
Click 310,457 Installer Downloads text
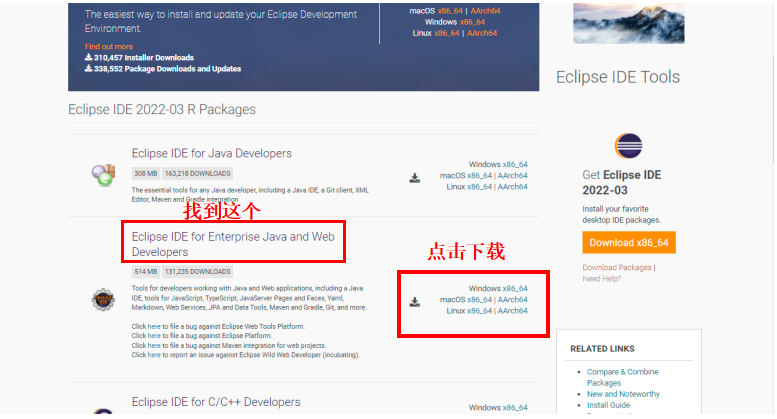coord(144,58)
